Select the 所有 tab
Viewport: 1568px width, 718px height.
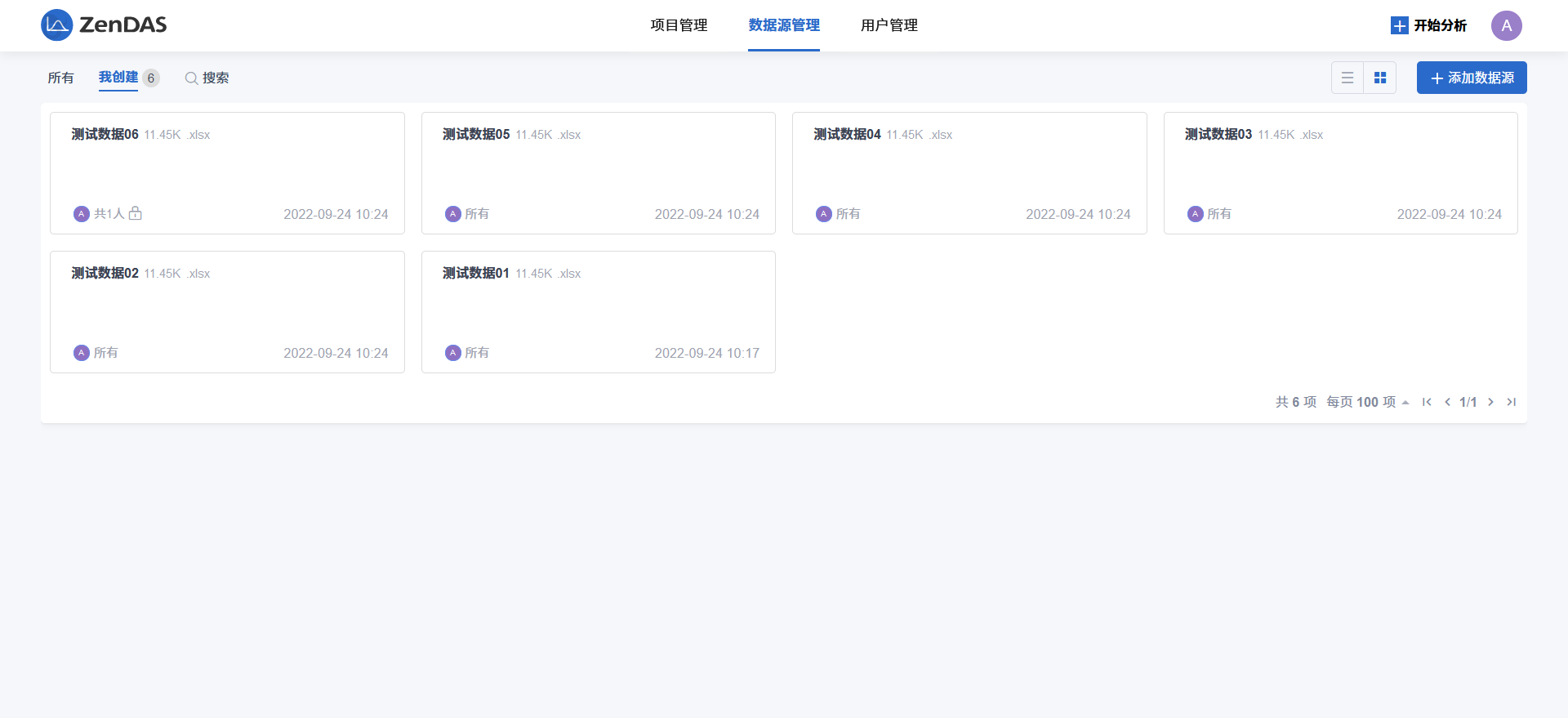pyautogui.click(x=61, y=78)
